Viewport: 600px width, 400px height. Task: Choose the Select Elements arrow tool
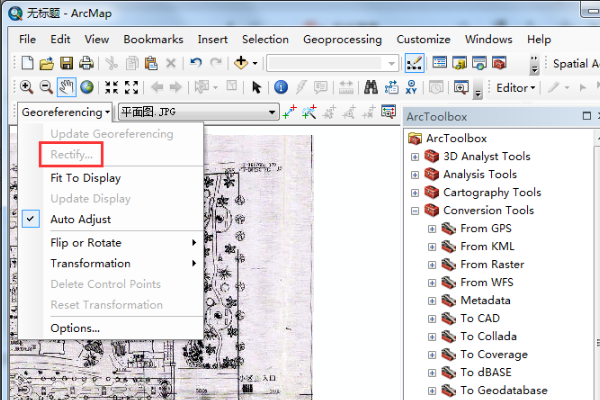tap(256, 87)
